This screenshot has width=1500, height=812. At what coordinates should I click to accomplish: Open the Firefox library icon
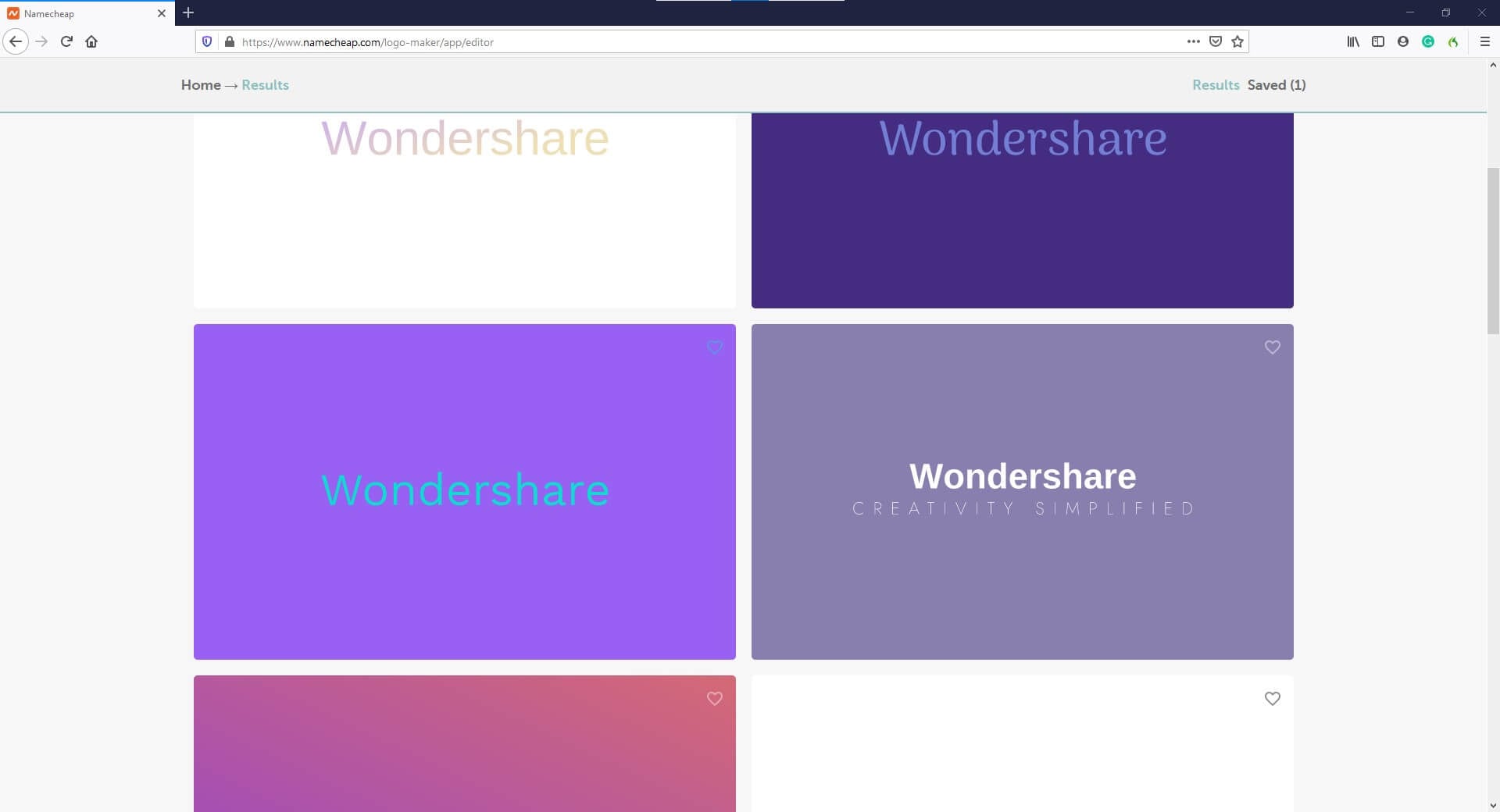[x=1352, y=41]
